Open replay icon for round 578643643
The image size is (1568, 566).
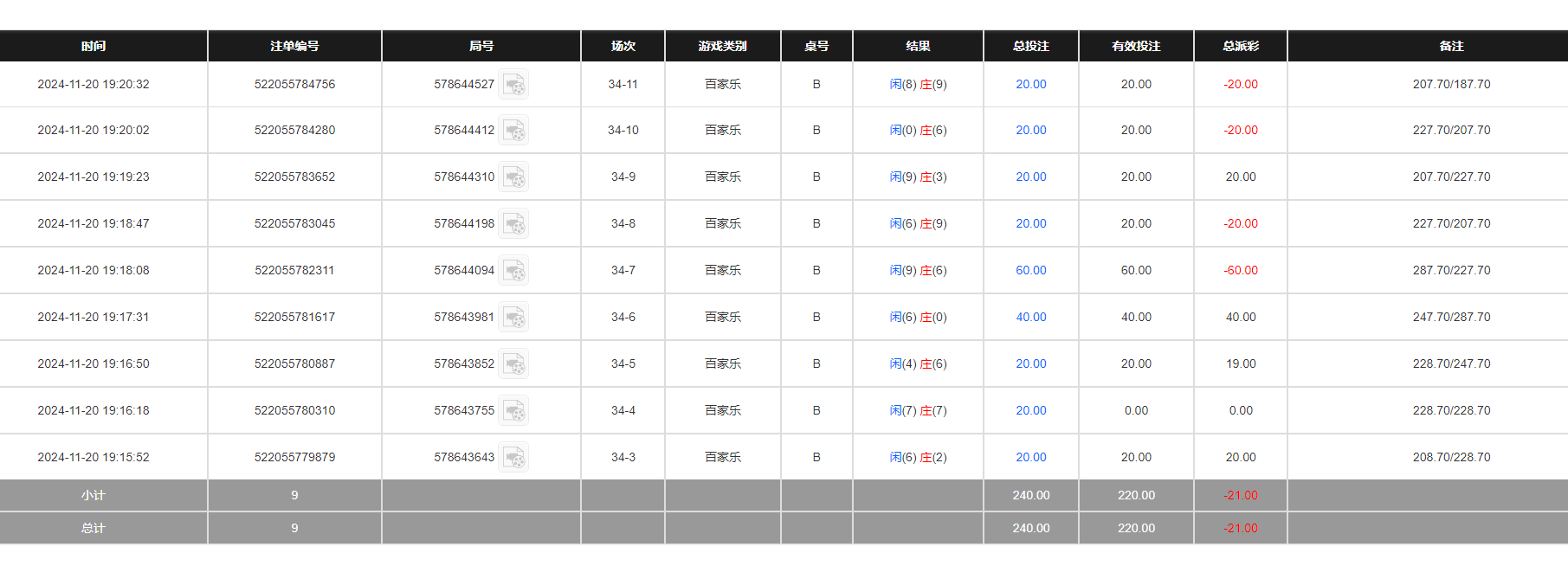tap(513, 458)
